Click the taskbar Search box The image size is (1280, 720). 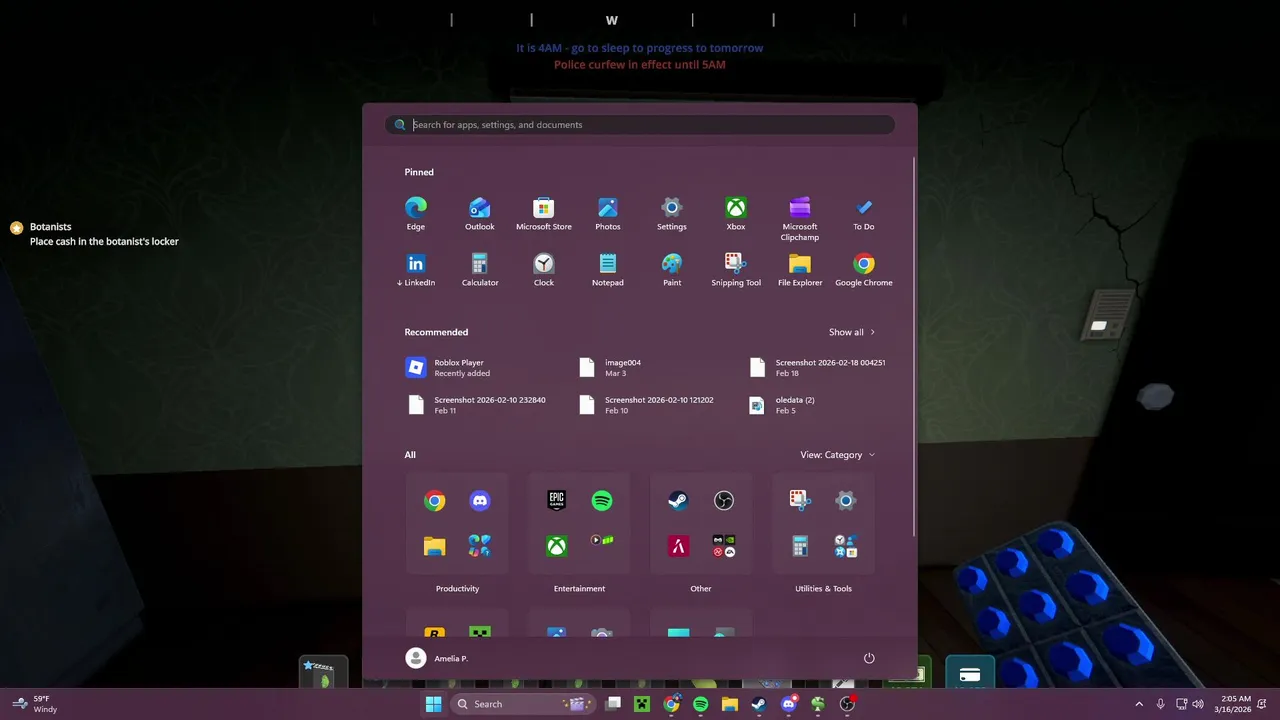click(522, 704)
